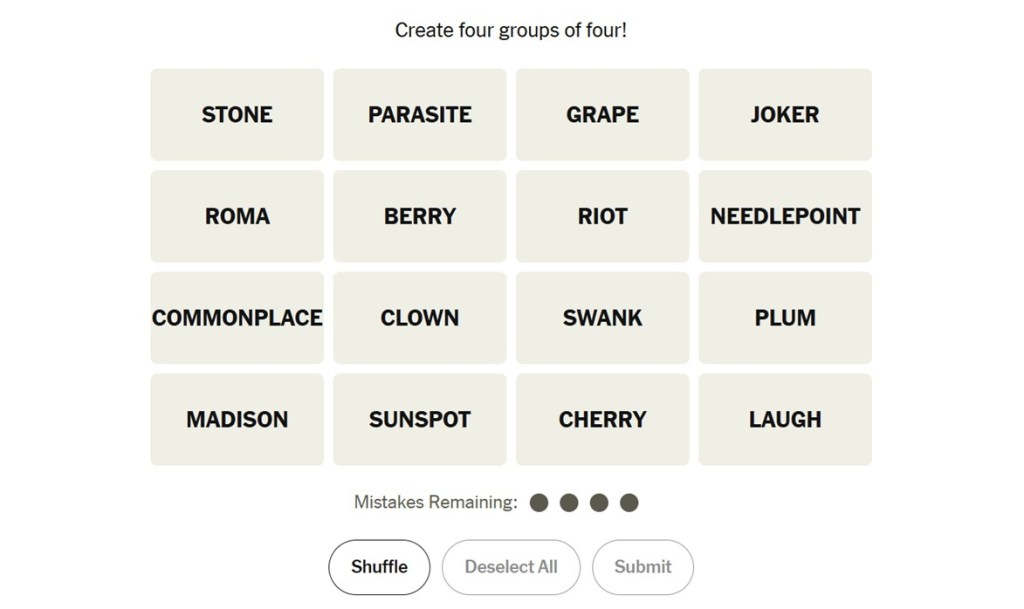The width and height of the screenshot is (1024, 609).
Task: Shuffle the word tiles
Action: 379,567
